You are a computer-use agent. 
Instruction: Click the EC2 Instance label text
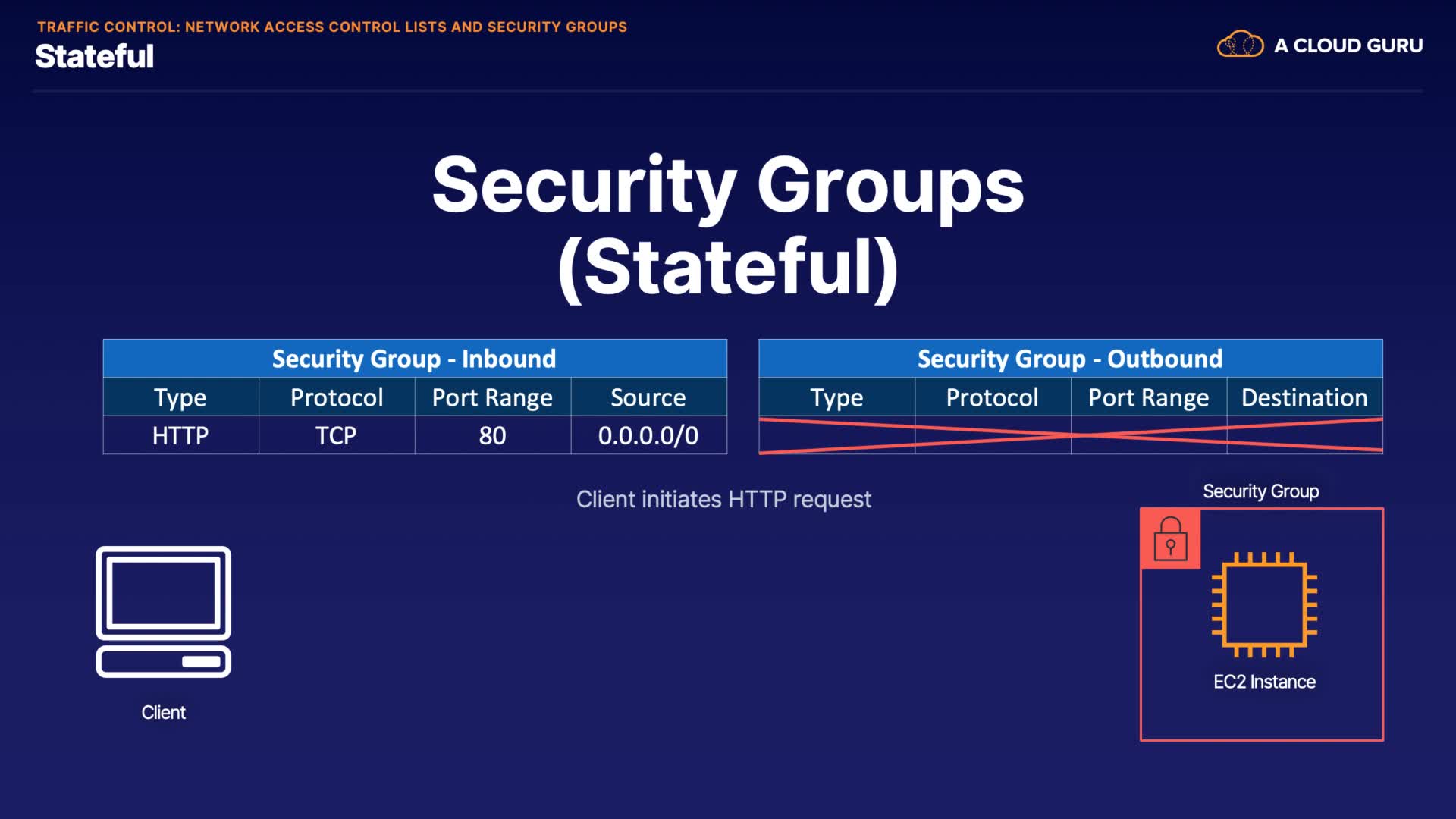coord(1264,682)
